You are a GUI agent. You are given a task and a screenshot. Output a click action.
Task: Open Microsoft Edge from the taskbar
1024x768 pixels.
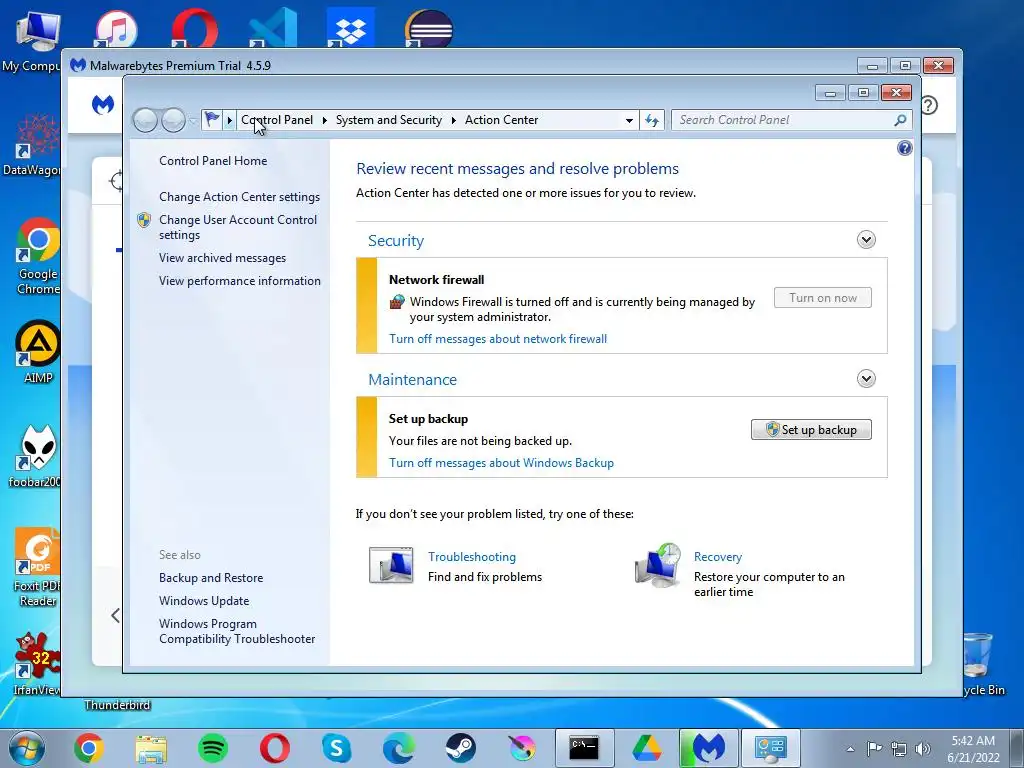(x=398, y=748)
